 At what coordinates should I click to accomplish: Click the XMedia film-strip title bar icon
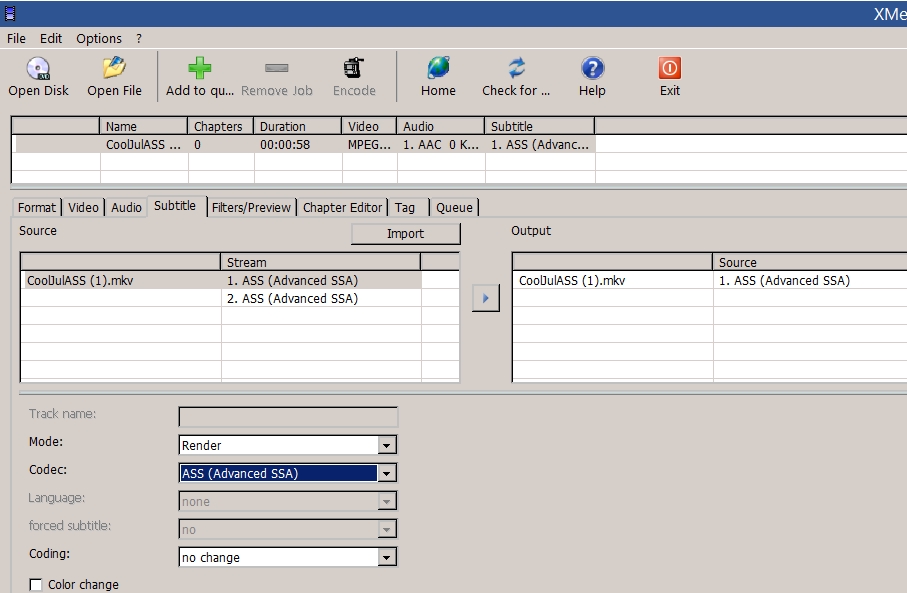(10, 13)
